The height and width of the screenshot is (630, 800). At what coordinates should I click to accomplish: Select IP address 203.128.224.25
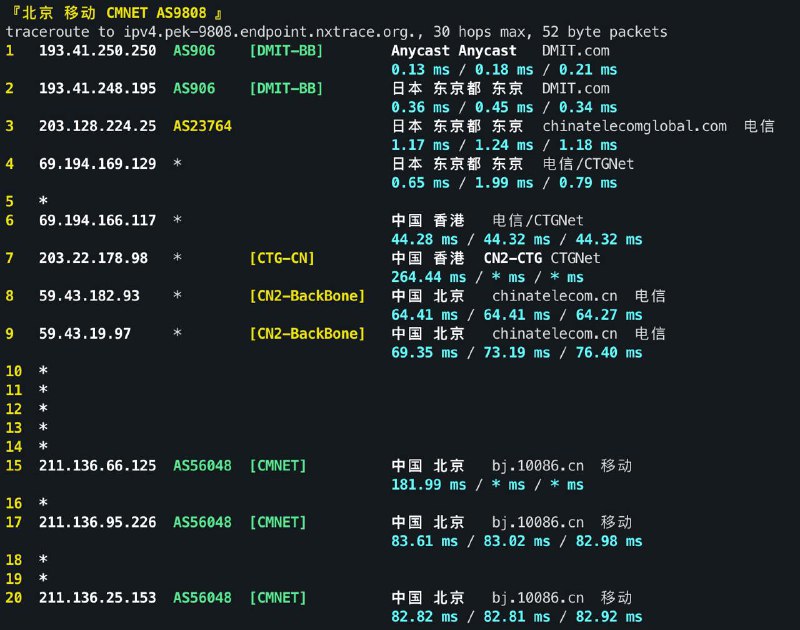97,127
